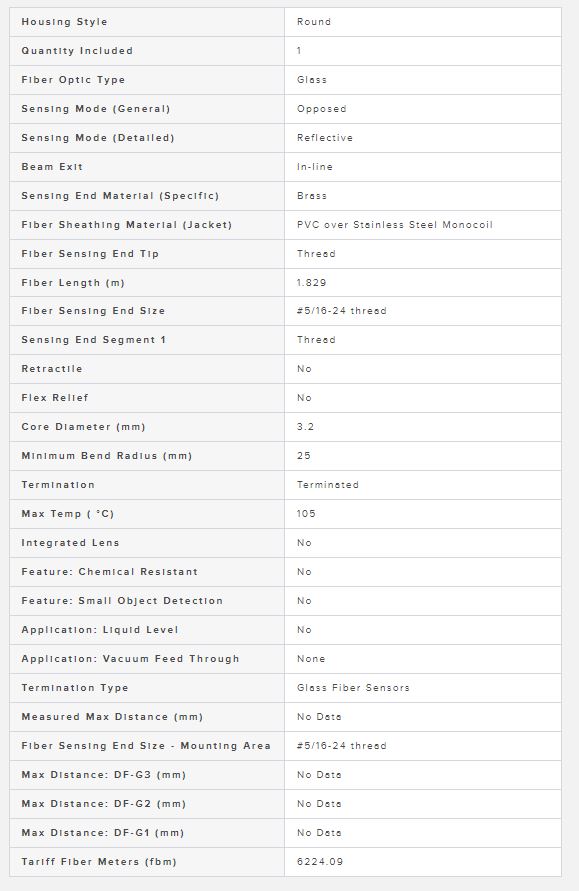This screenshot has width=579, height=891.
Task: Click PVC over Stainless Steel Monocoil text
Action: coord(394,224)
